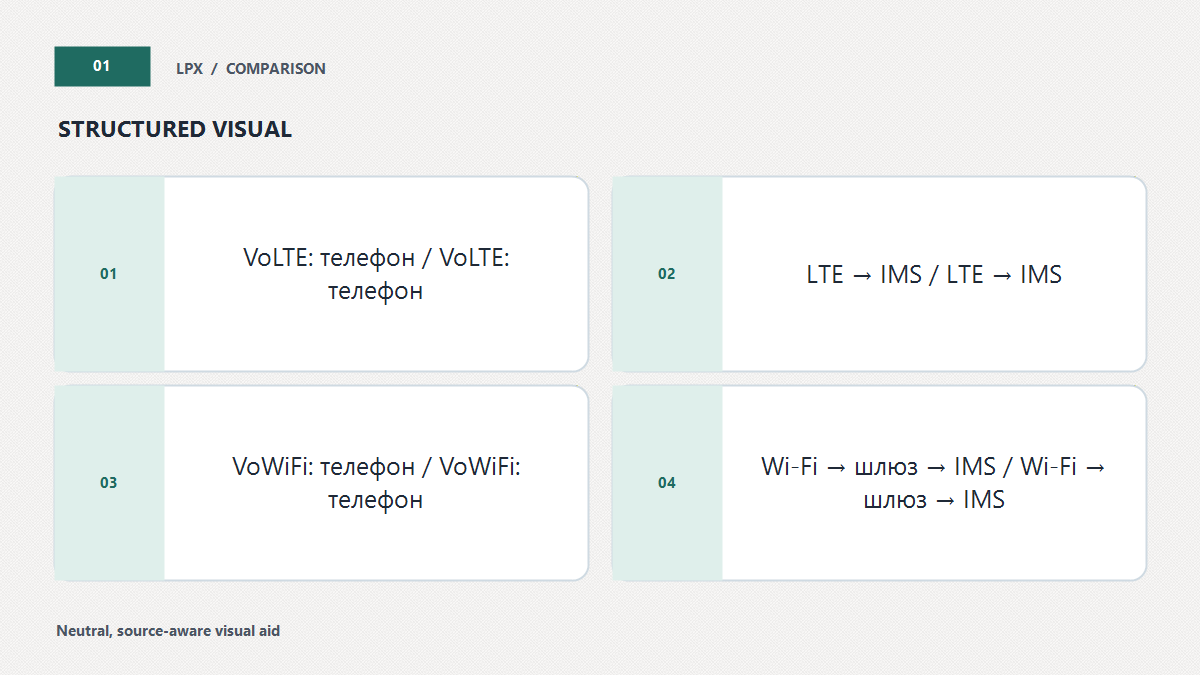Click card number 03 label

tap(108, 483)
